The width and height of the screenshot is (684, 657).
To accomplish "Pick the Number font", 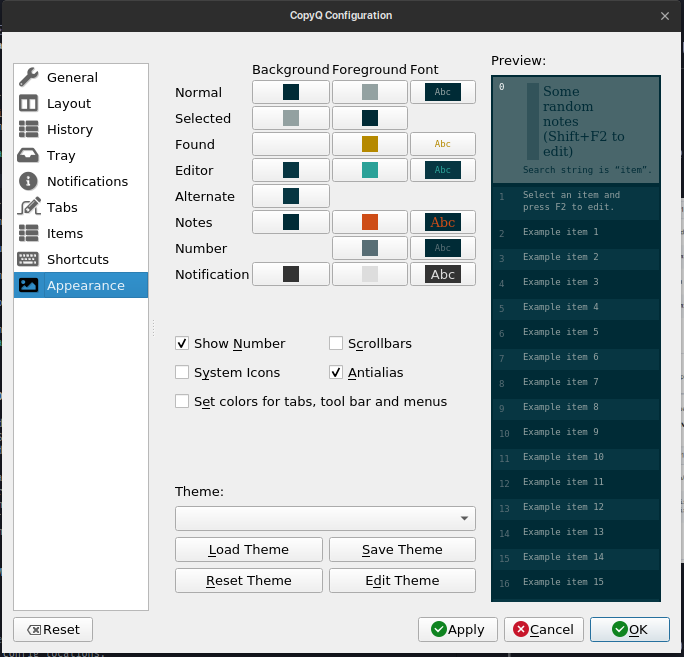I will [x=443, y=248].
